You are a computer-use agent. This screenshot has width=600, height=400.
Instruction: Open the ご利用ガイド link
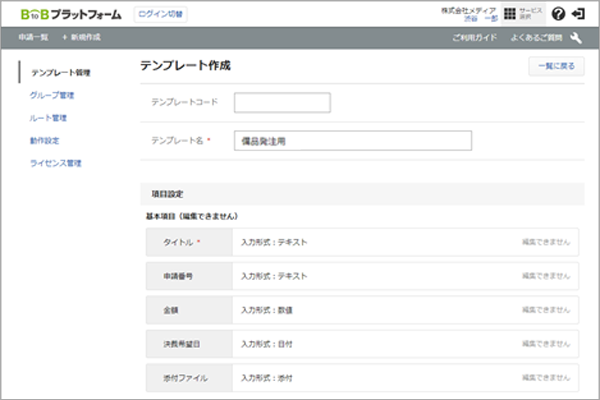tap(473, 37)
